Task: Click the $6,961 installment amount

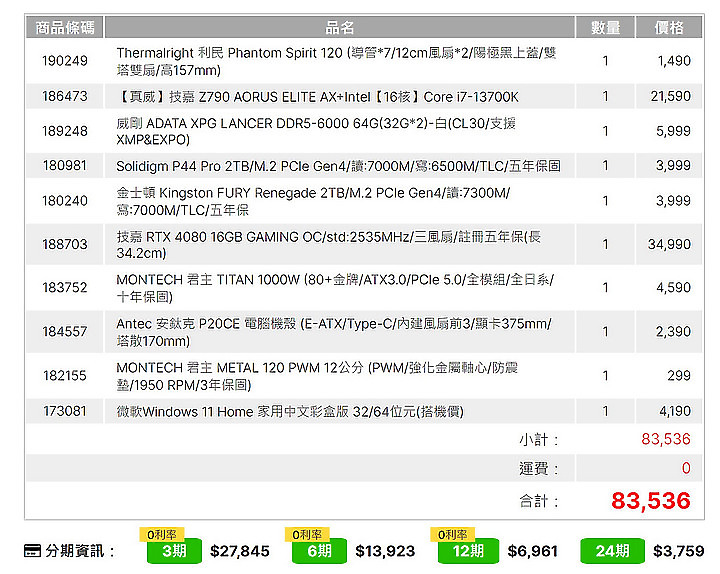Action: (532, 551)
